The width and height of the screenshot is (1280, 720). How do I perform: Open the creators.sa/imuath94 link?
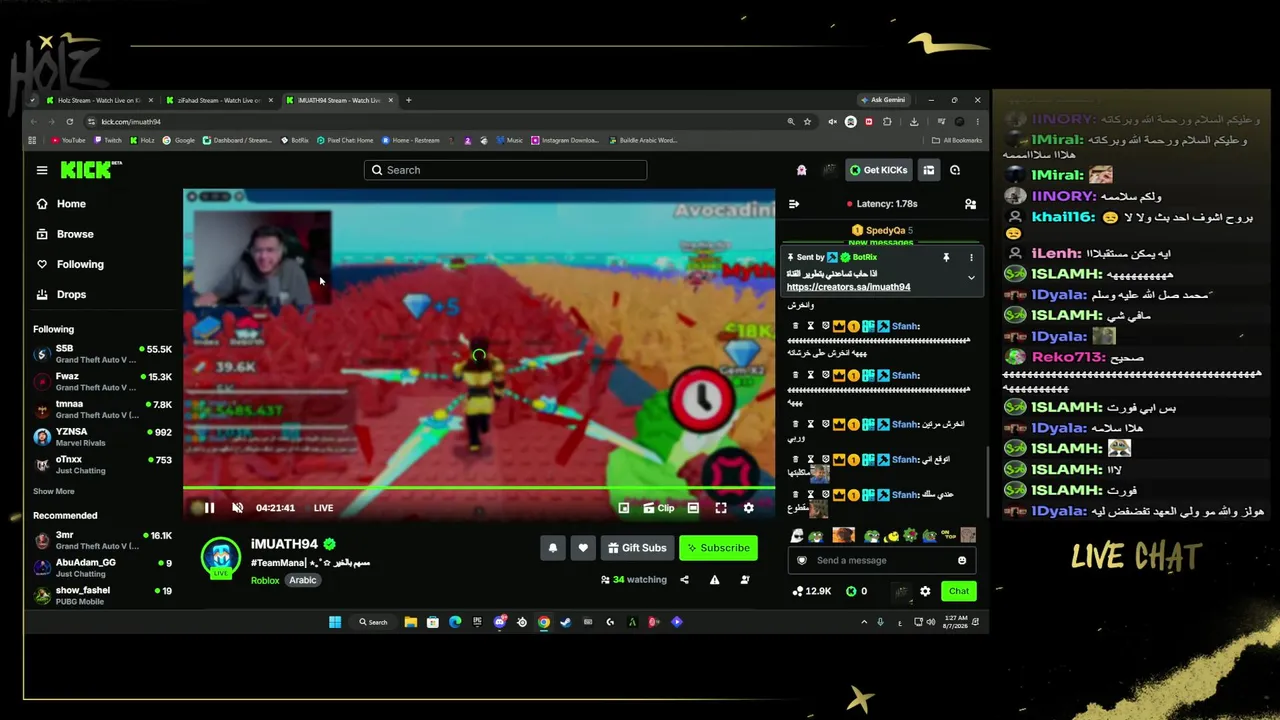848,287
